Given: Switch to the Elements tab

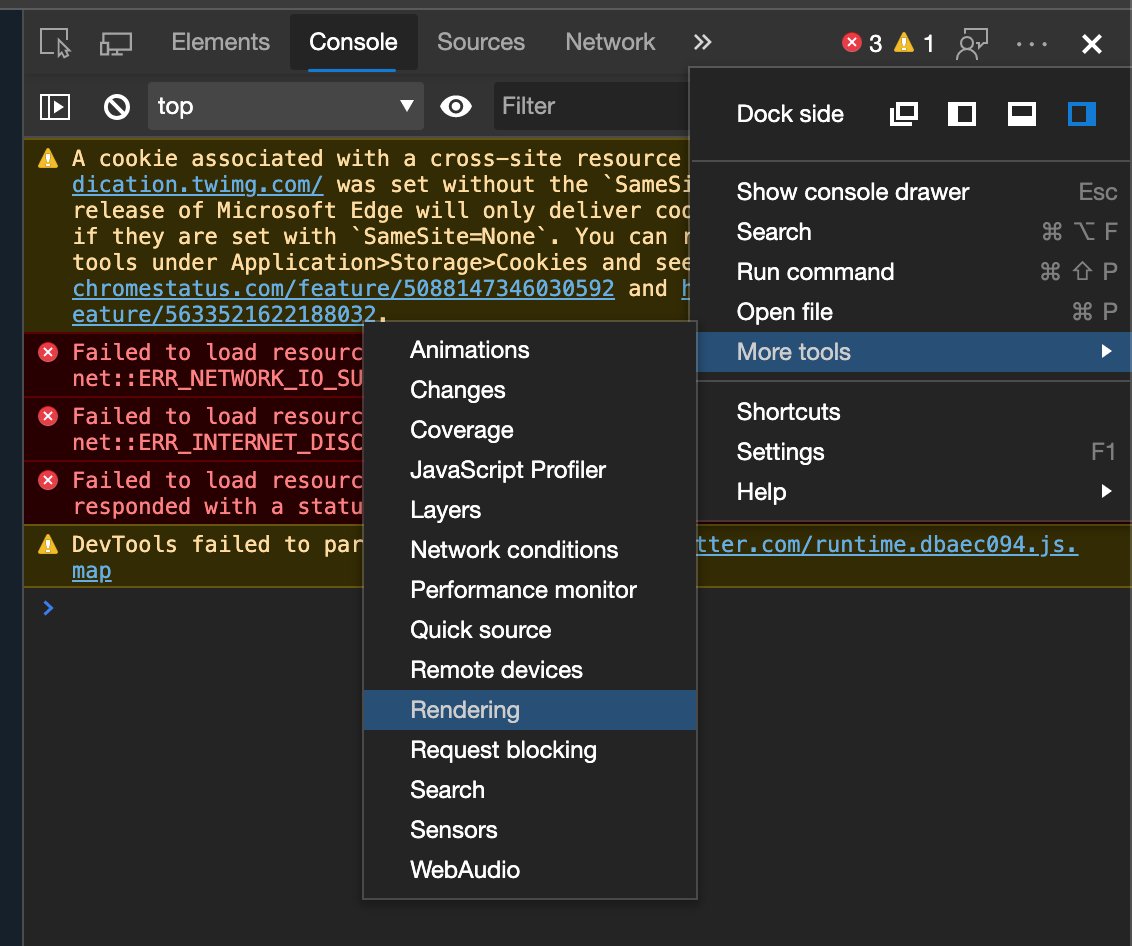Looking at the screenshot, I should coord(220,42).
